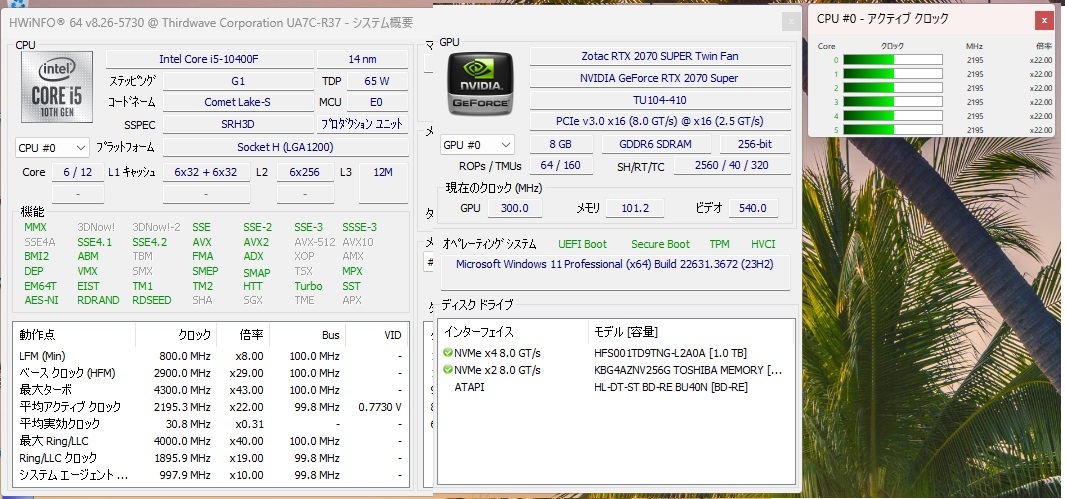Click the TU104-410 GPU chip field

point(660,100)
